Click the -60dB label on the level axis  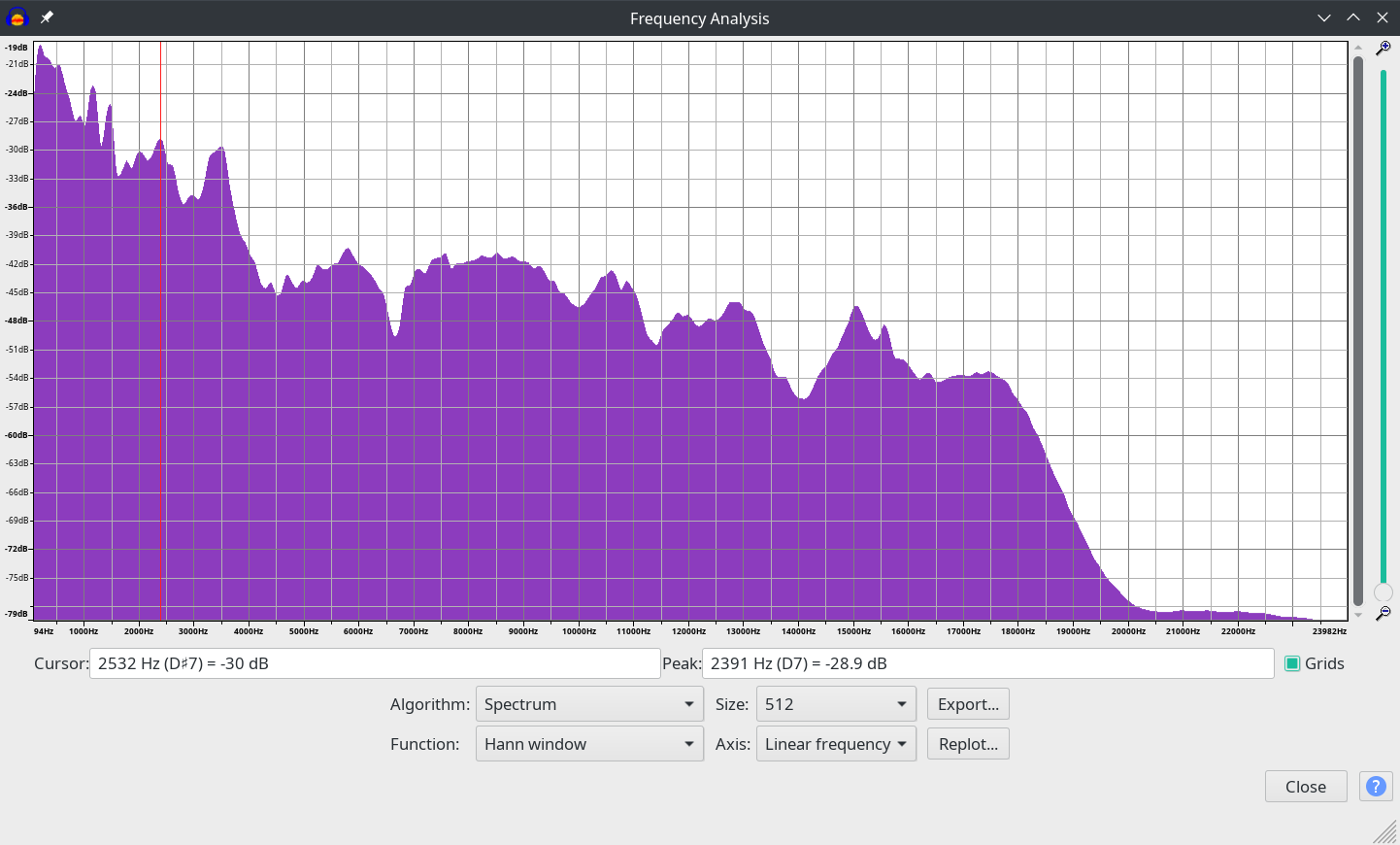pos(17,435)
